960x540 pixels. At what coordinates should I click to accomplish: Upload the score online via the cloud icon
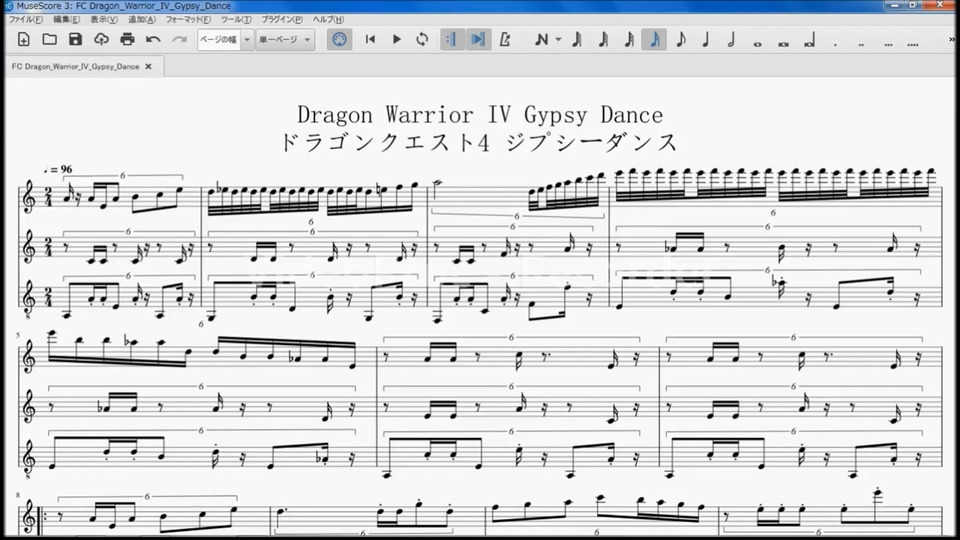click(101, 40)
